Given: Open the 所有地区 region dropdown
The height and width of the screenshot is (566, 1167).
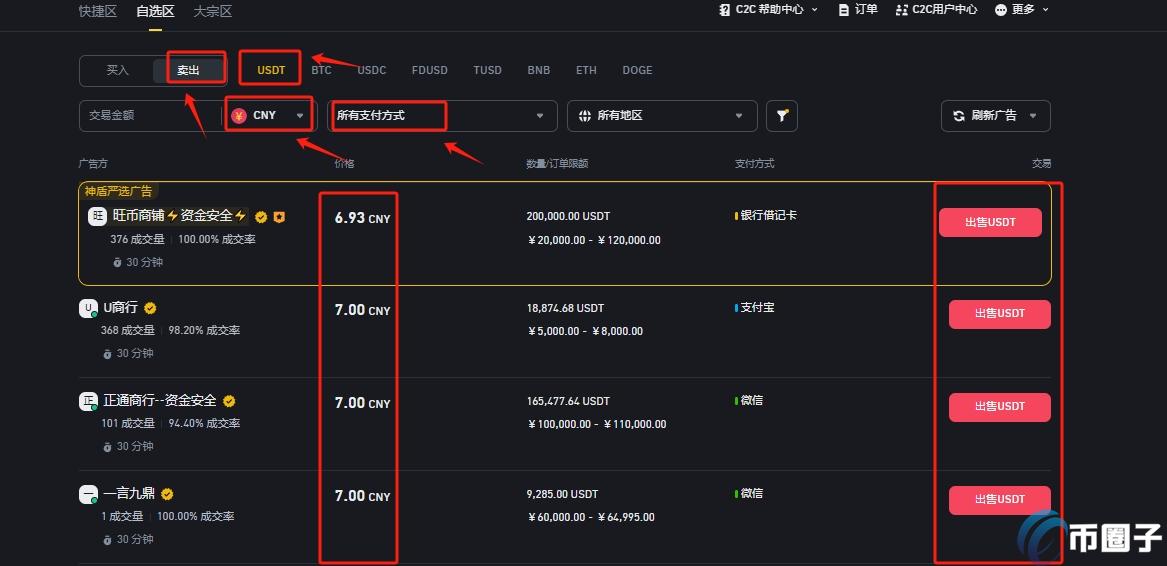Looking at the screenshot, I should [662, 116].
